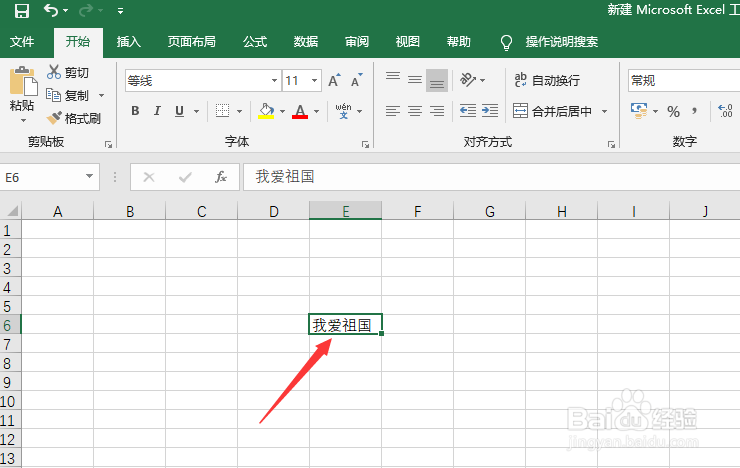This screenshot has height=468, width=740.
Task: Apply the comma style icon
Action: pyautogui.click(x=694, y=112)
